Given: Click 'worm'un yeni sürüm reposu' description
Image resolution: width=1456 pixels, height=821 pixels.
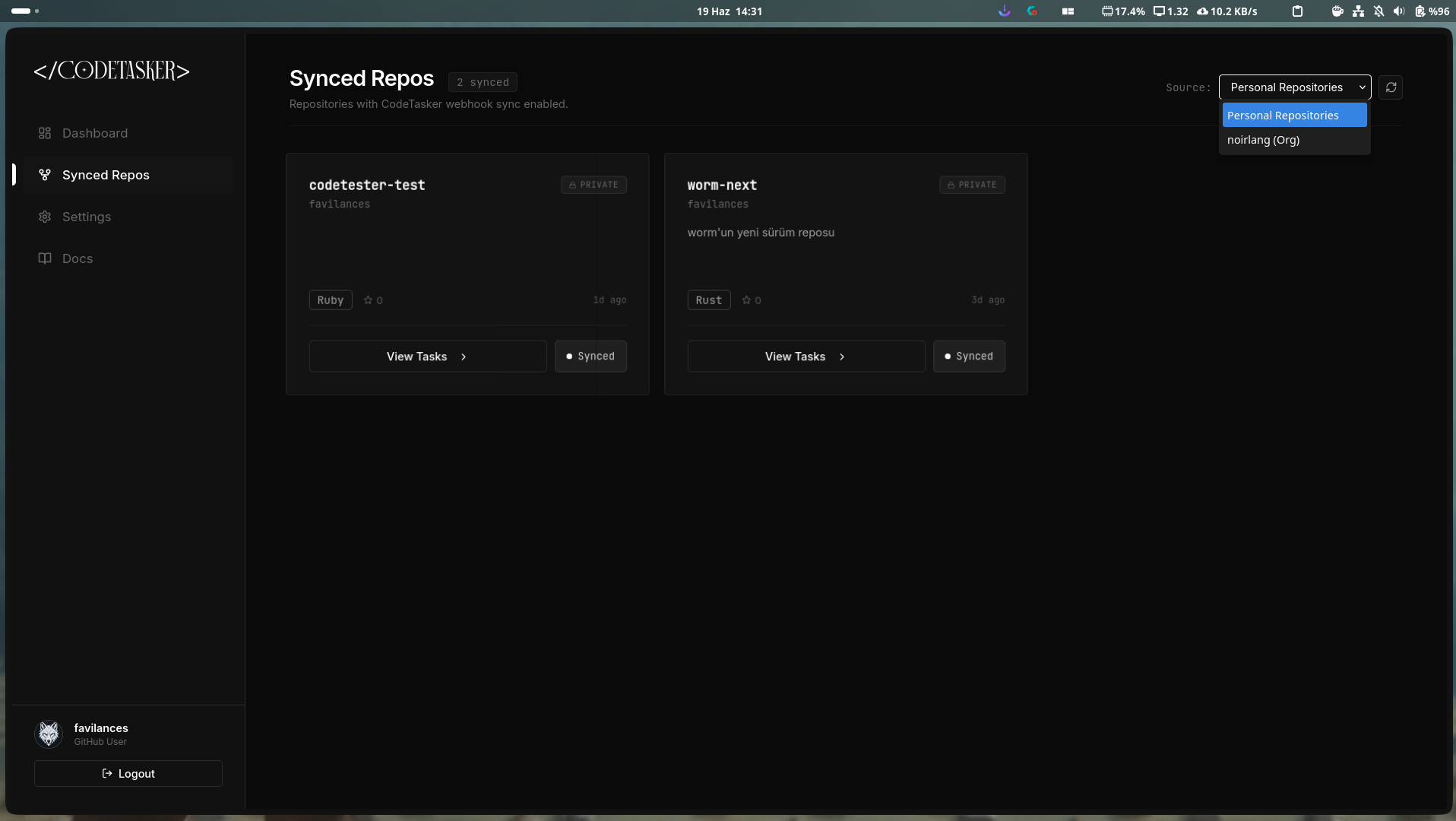Looking at the screenshot, I should coord(761,233).
